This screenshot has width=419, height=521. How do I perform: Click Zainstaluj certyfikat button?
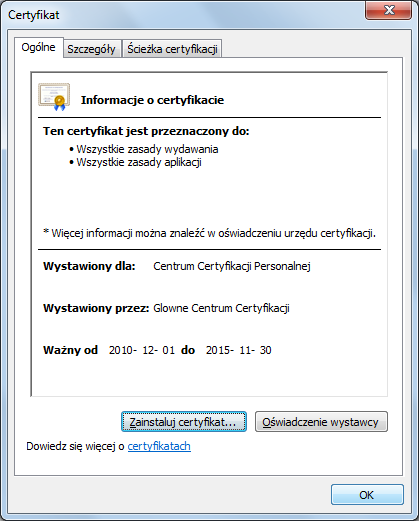click(184, 422)
